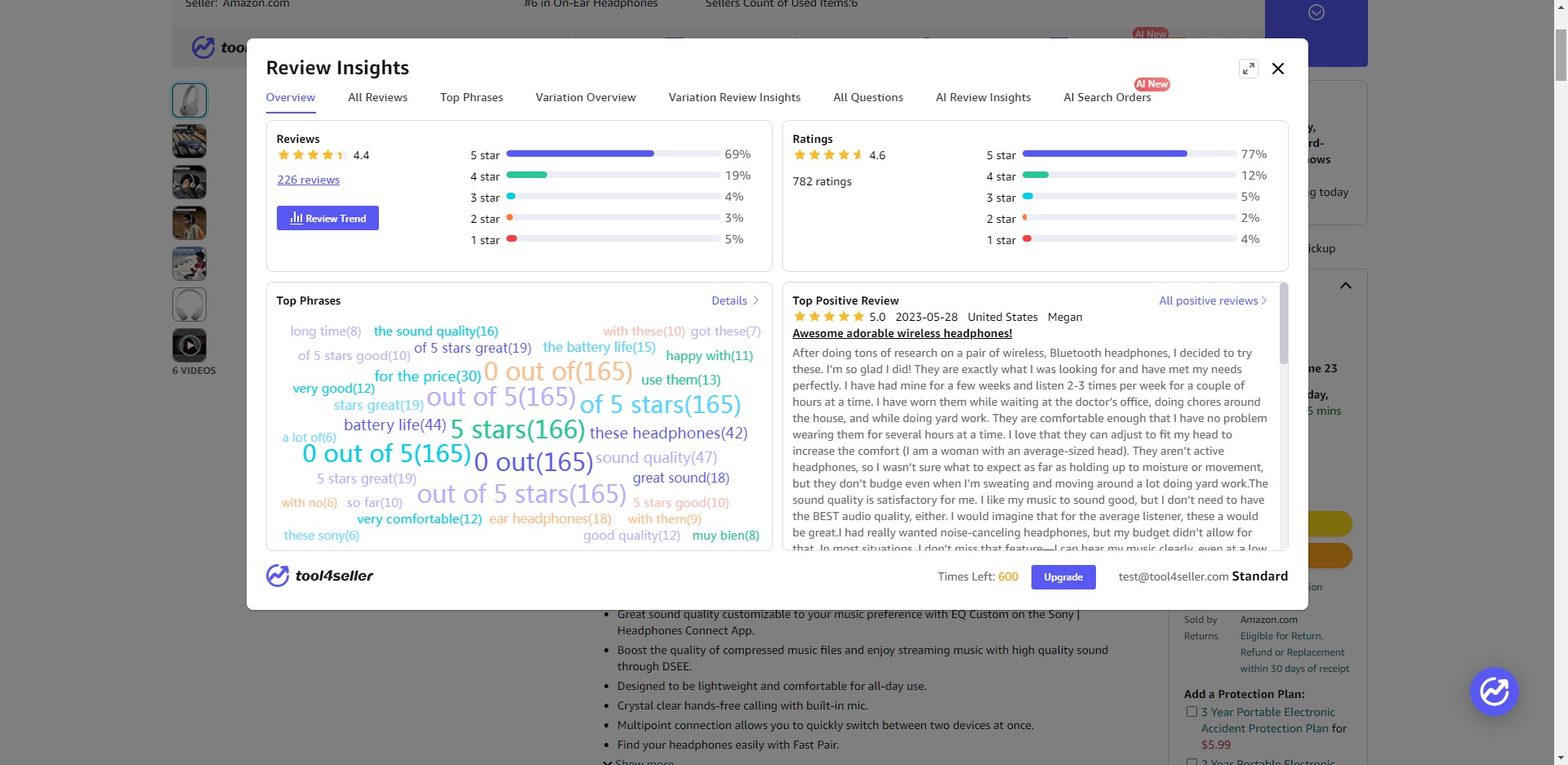Select the fifth product thumbnail

pos(189,264)
